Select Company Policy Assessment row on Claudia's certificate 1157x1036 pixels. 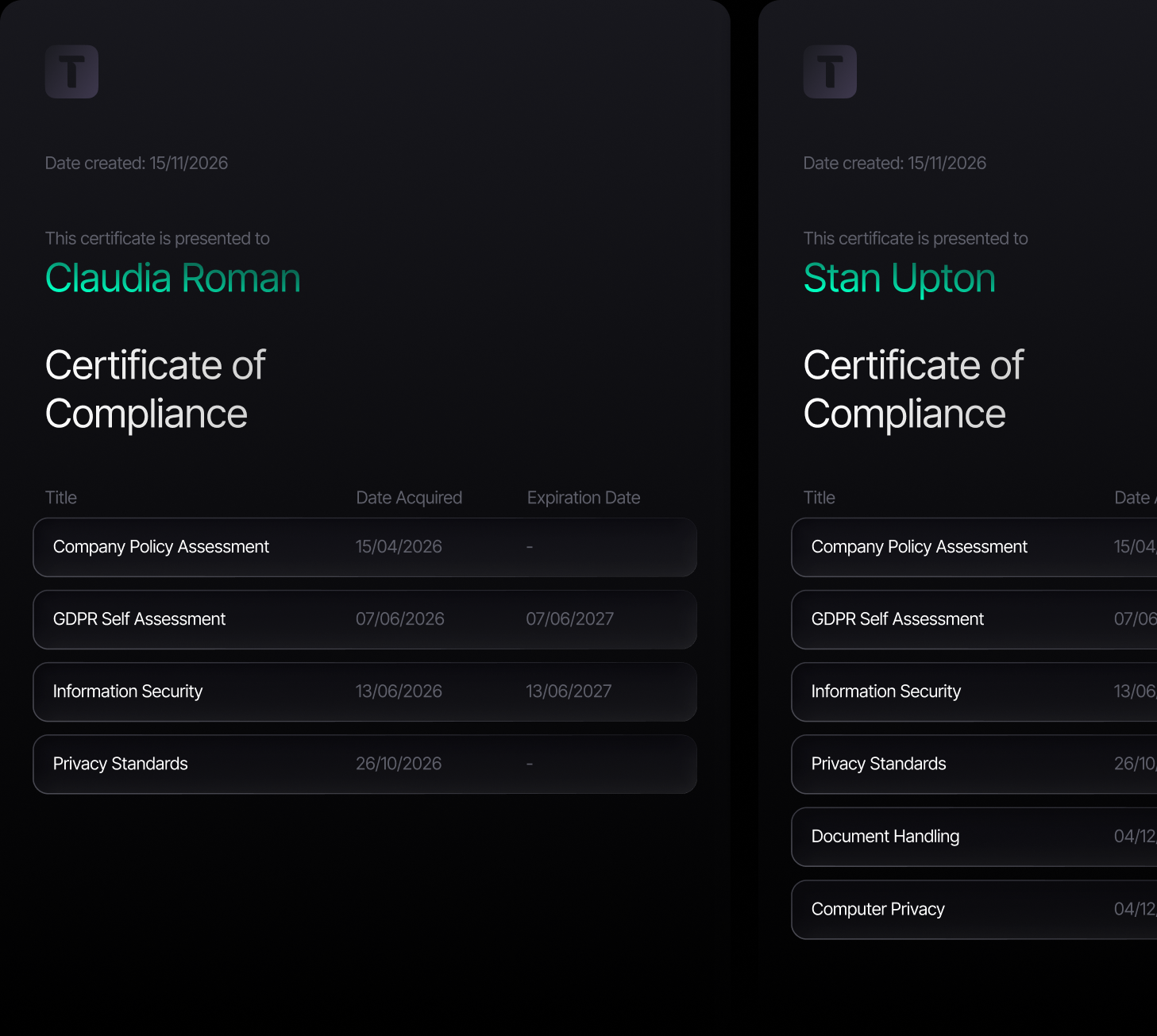[x=364, y=548]
